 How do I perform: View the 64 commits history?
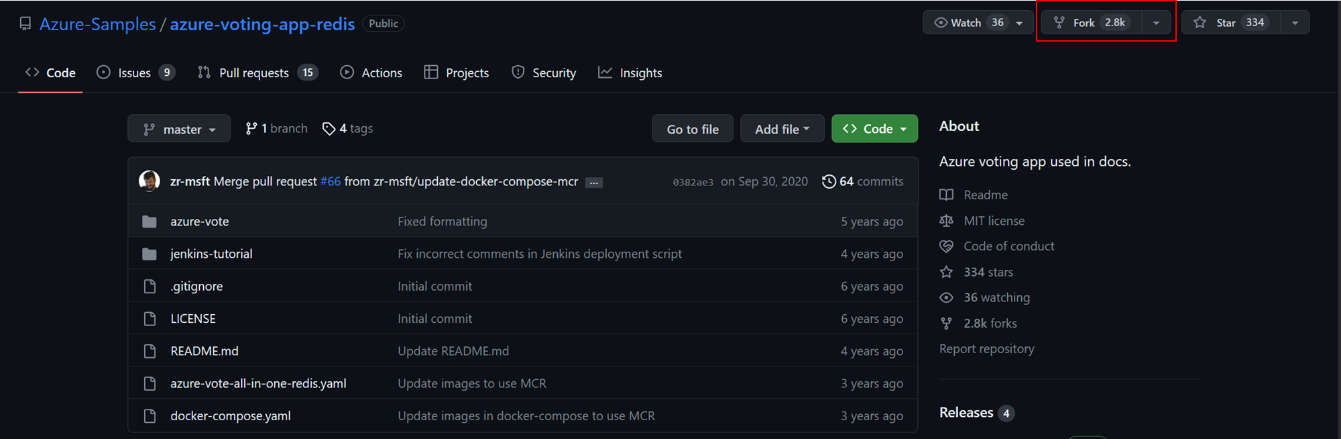pos(862,182)
